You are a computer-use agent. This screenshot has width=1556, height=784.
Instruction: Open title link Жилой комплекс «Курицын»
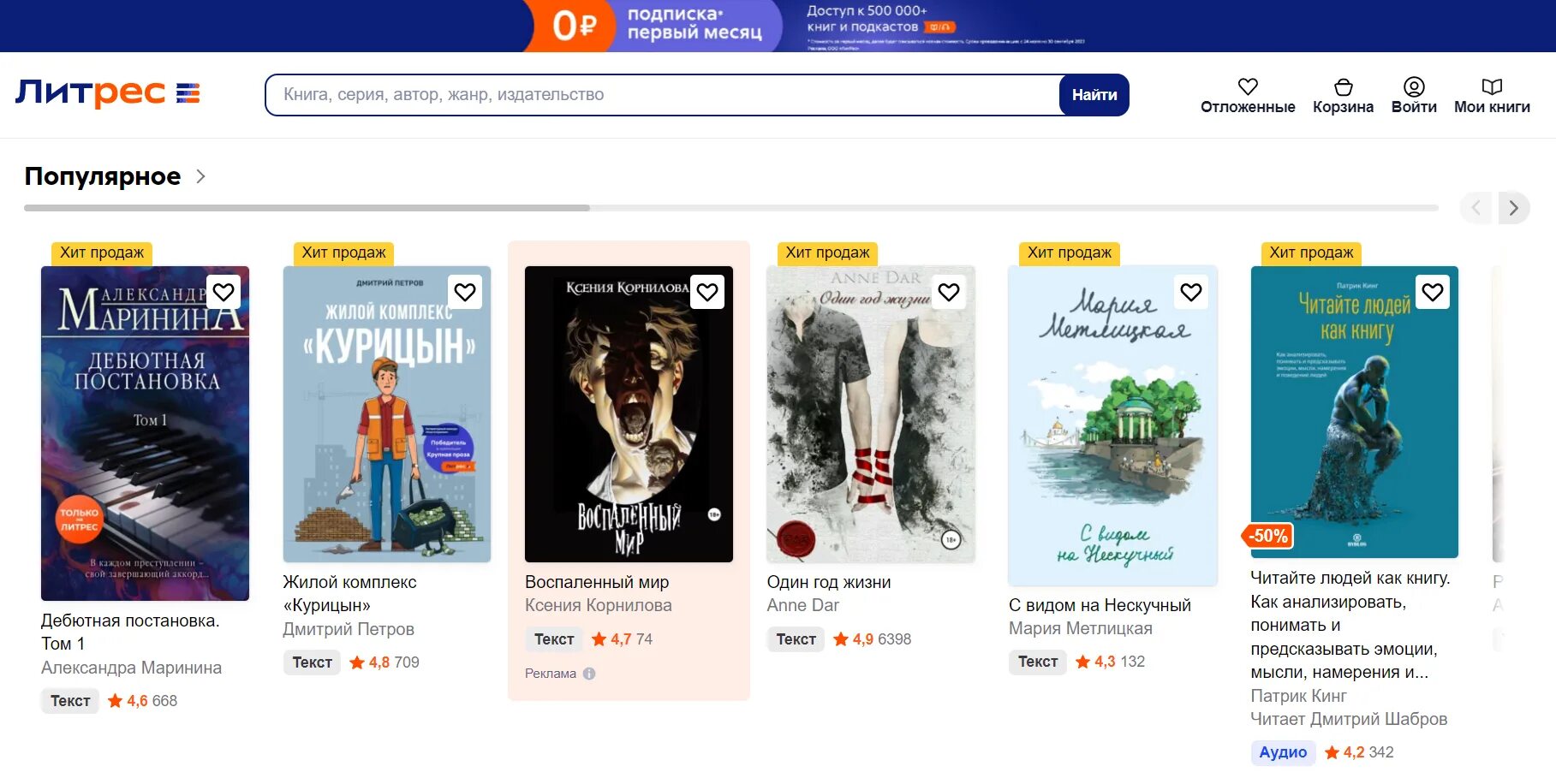[349, 594]
